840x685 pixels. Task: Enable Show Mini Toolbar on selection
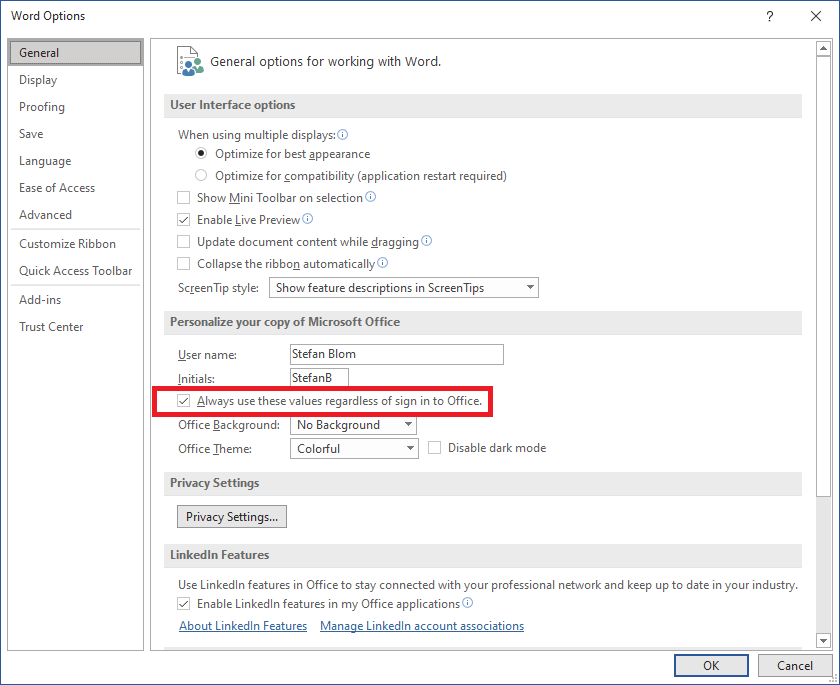point(184,198)
